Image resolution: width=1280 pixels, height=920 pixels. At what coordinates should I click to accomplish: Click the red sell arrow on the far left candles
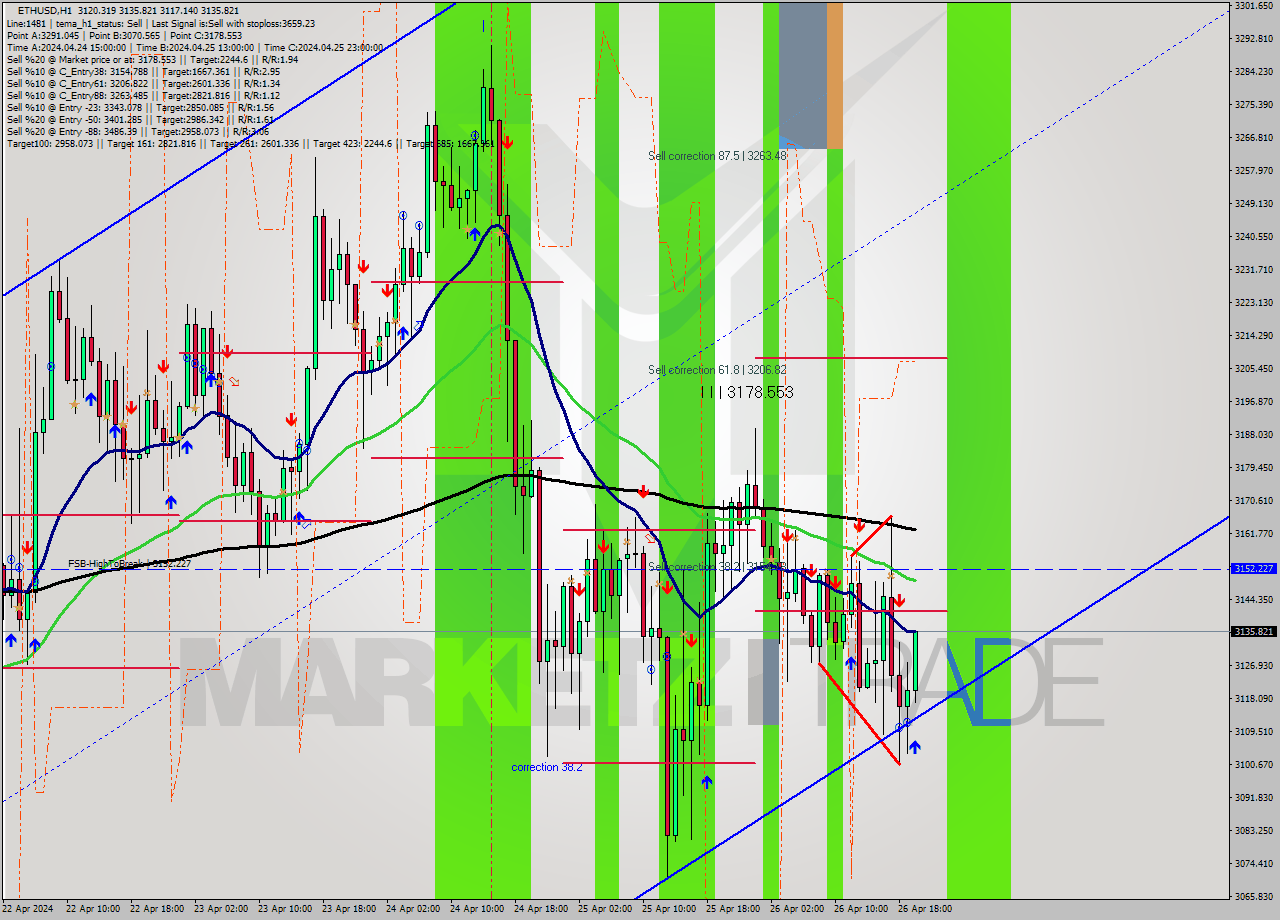[x=27, y=548]
